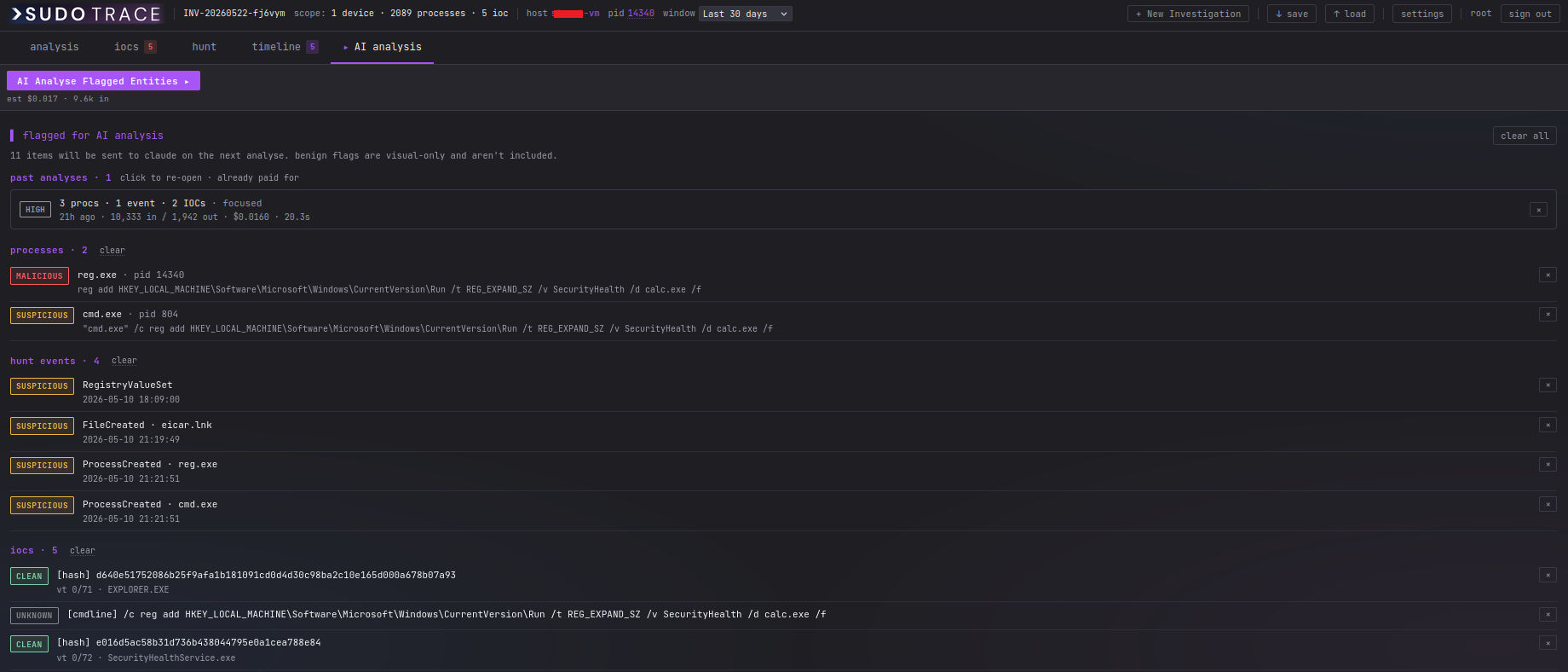Switch to the analysis tab
This screenshot has height=672, width=1568.
pos(55,47)
